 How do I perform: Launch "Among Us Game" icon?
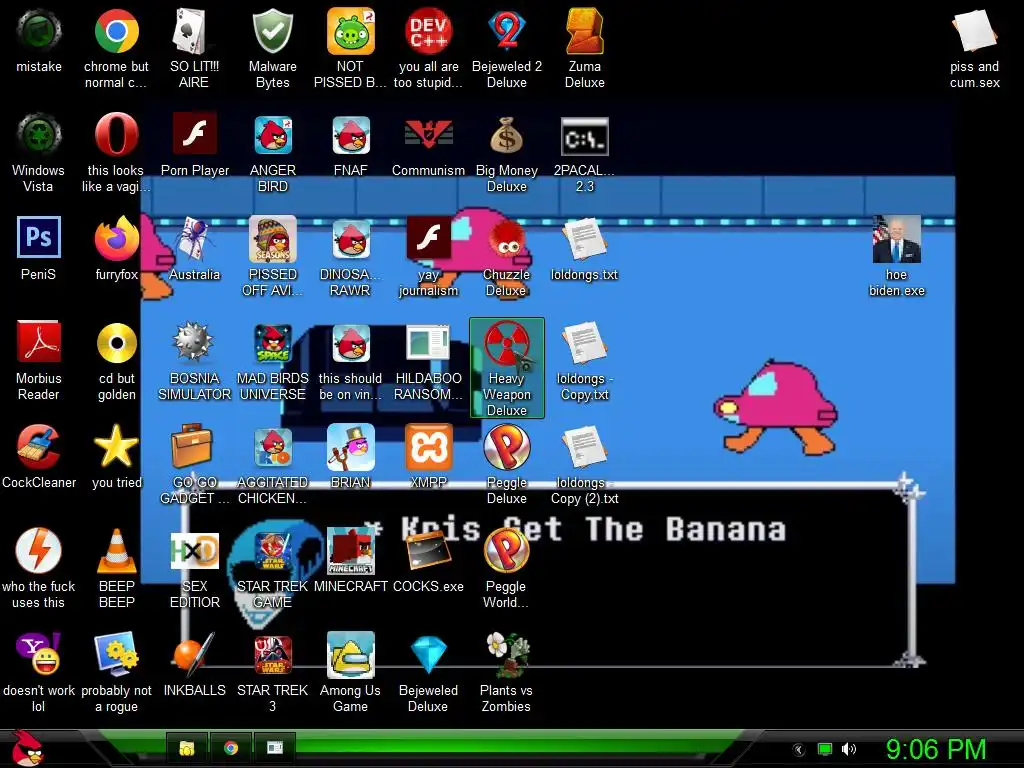351,655
